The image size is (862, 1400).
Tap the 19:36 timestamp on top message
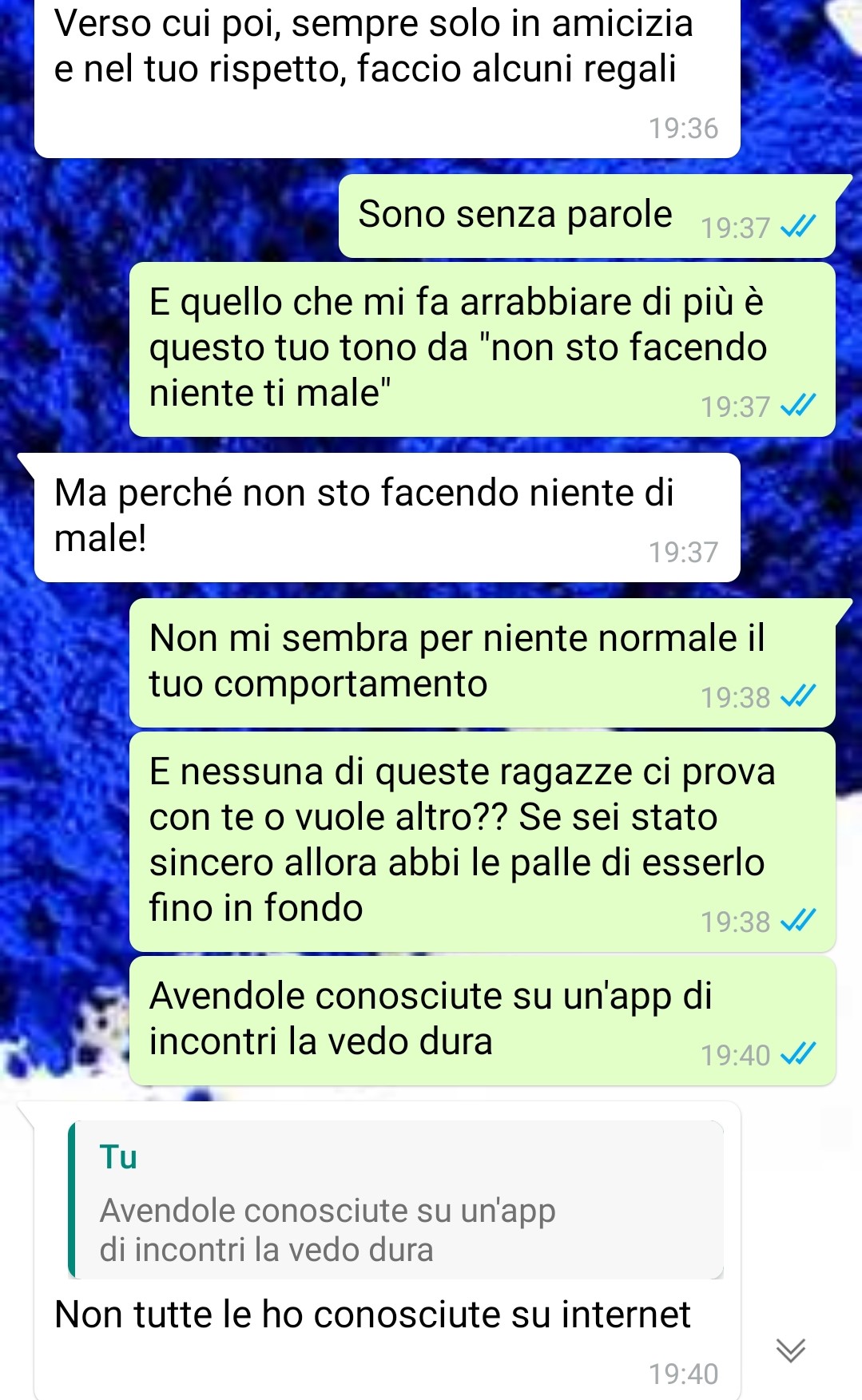[x=683, y=129]
